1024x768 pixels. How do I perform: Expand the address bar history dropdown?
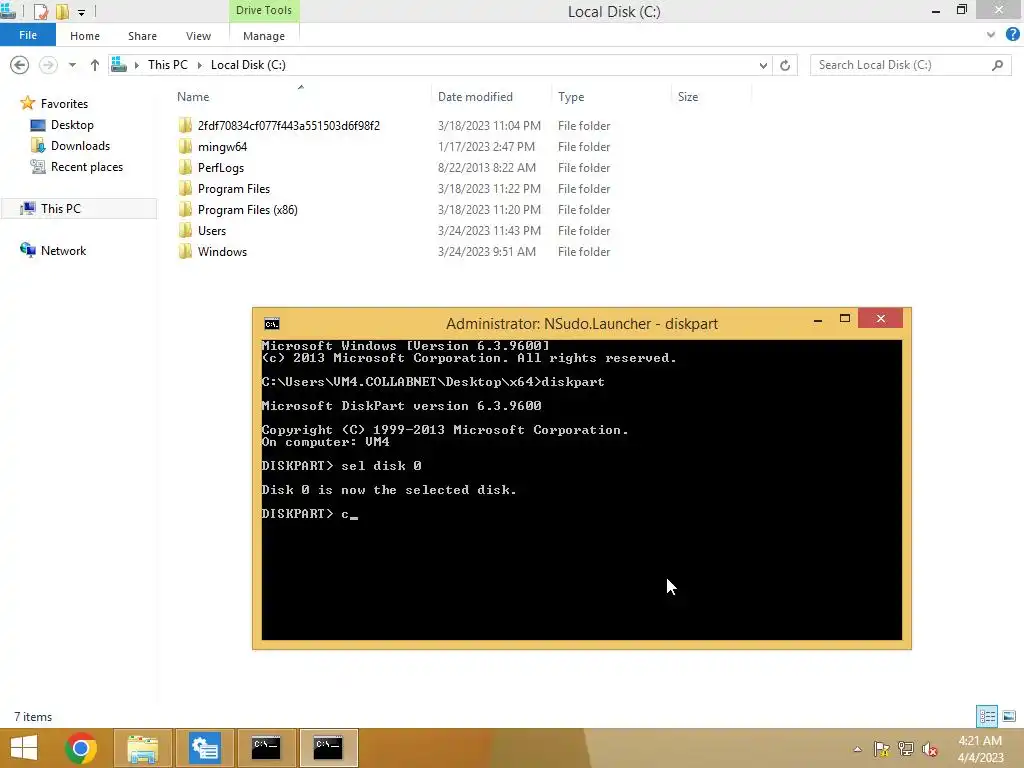(x=763, y=65)
